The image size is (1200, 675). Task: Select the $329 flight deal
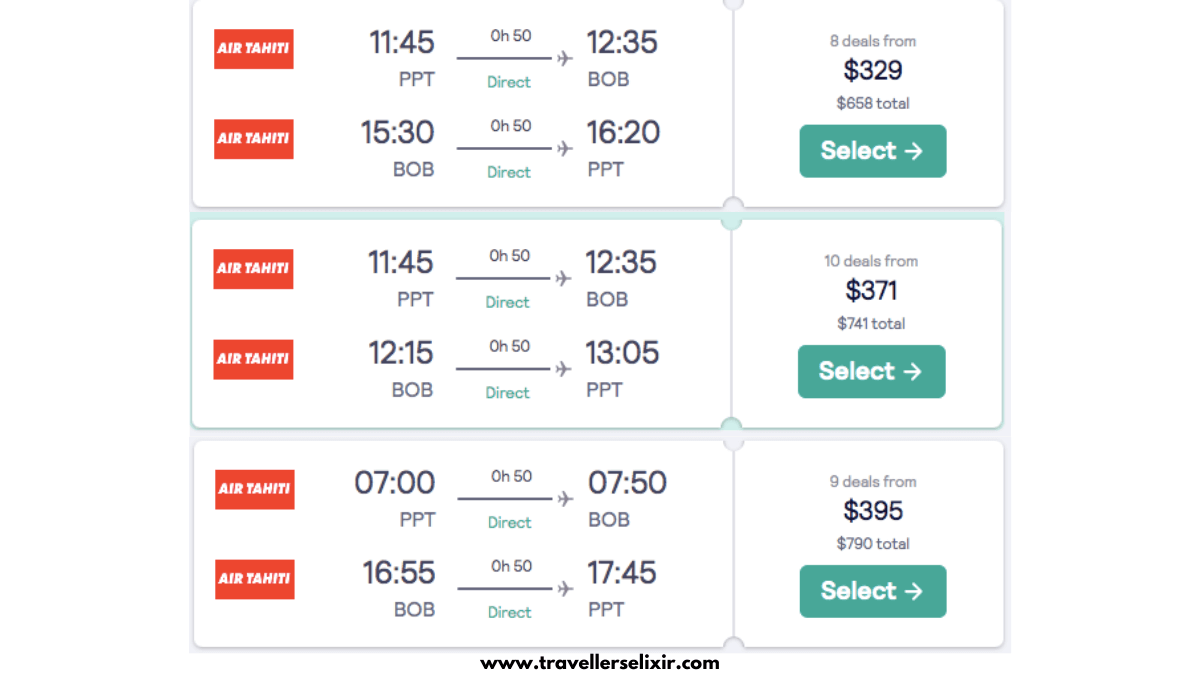(x=872, y=151)
